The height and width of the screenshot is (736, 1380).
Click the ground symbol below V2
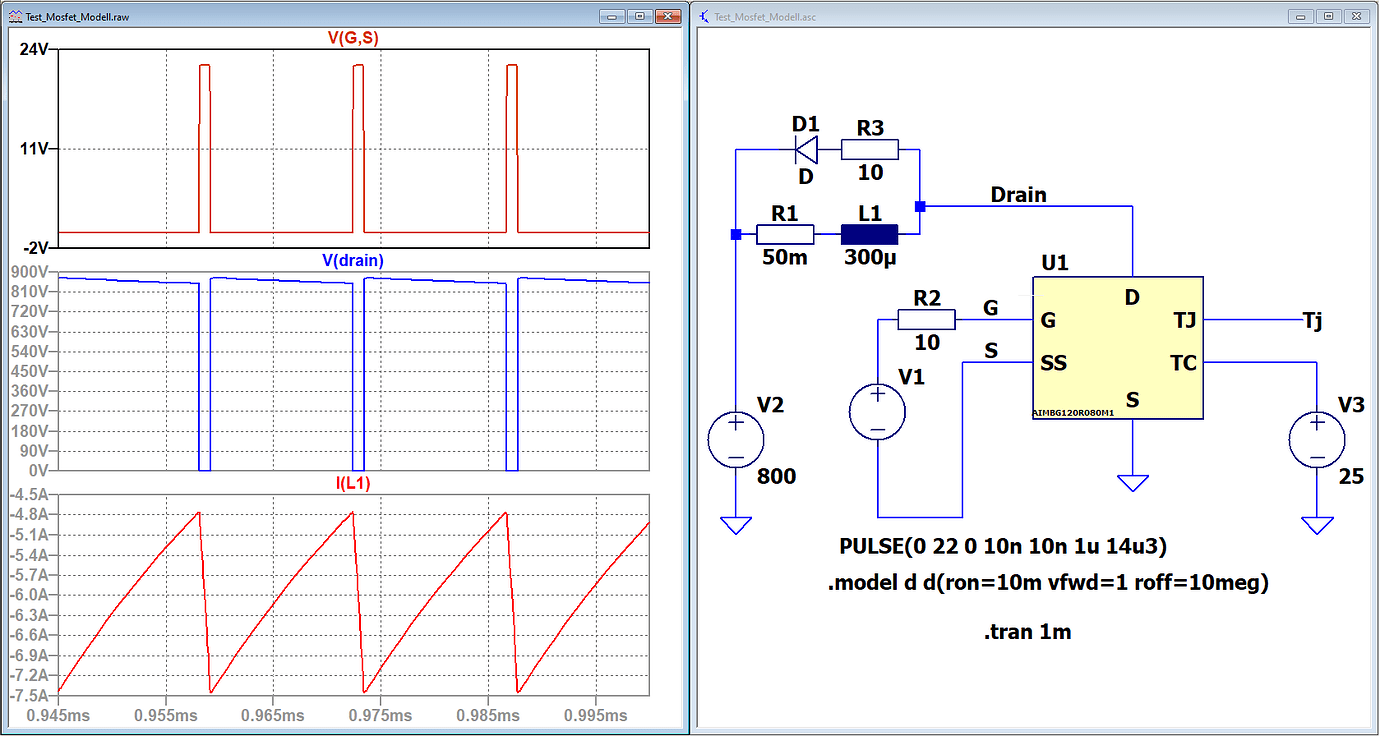(736, 522)
